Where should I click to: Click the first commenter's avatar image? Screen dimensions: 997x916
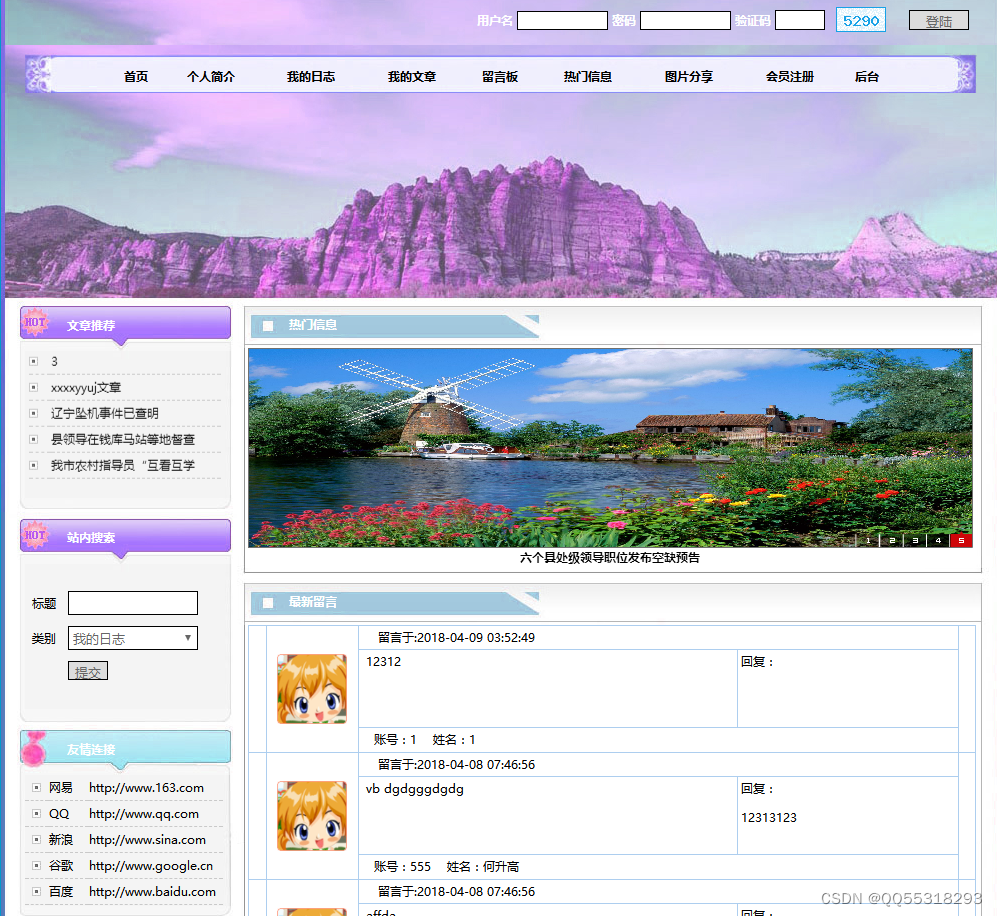click(311, 689)
